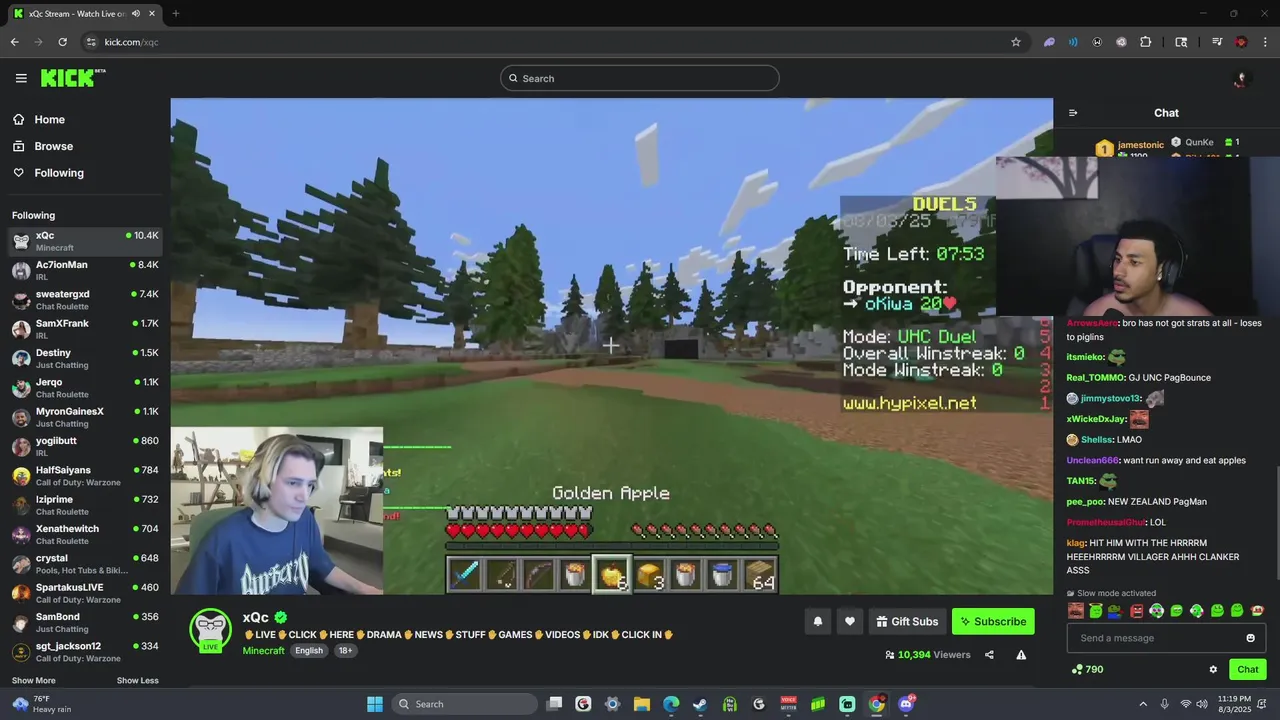The image size is (1280, 720).
Task: Open Xenathewitch's channel from sidebar
Action: [85, 534]
